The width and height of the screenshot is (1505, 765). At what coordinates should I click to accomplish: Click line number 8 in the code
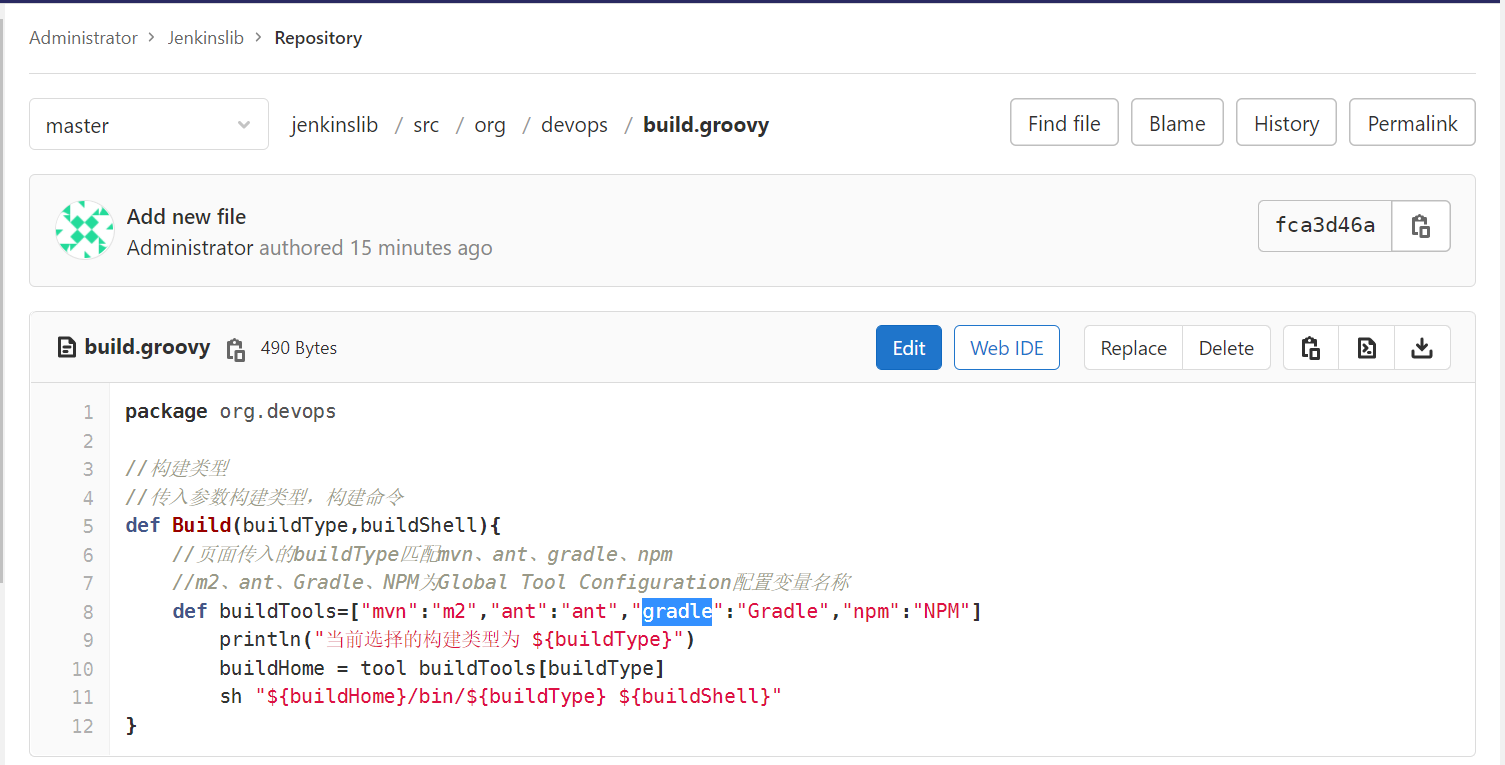click(88, 611)
